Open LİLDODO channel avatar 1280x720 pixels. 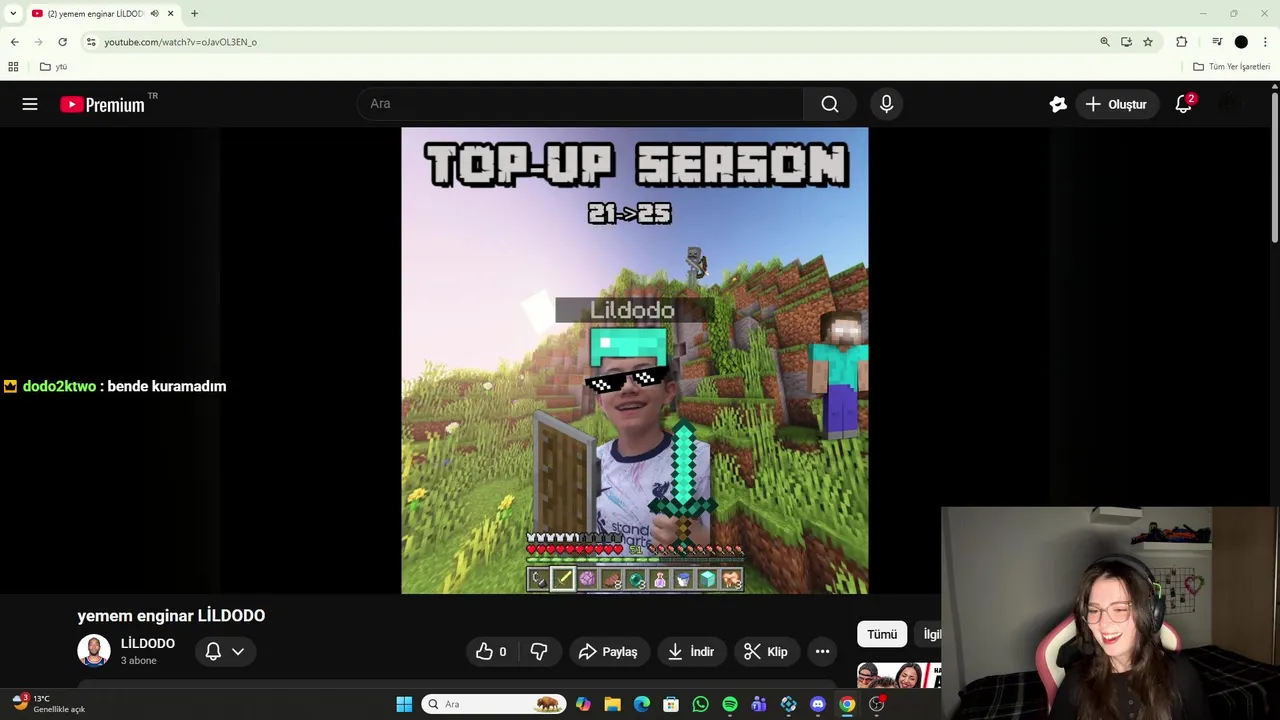click(94, 651)
